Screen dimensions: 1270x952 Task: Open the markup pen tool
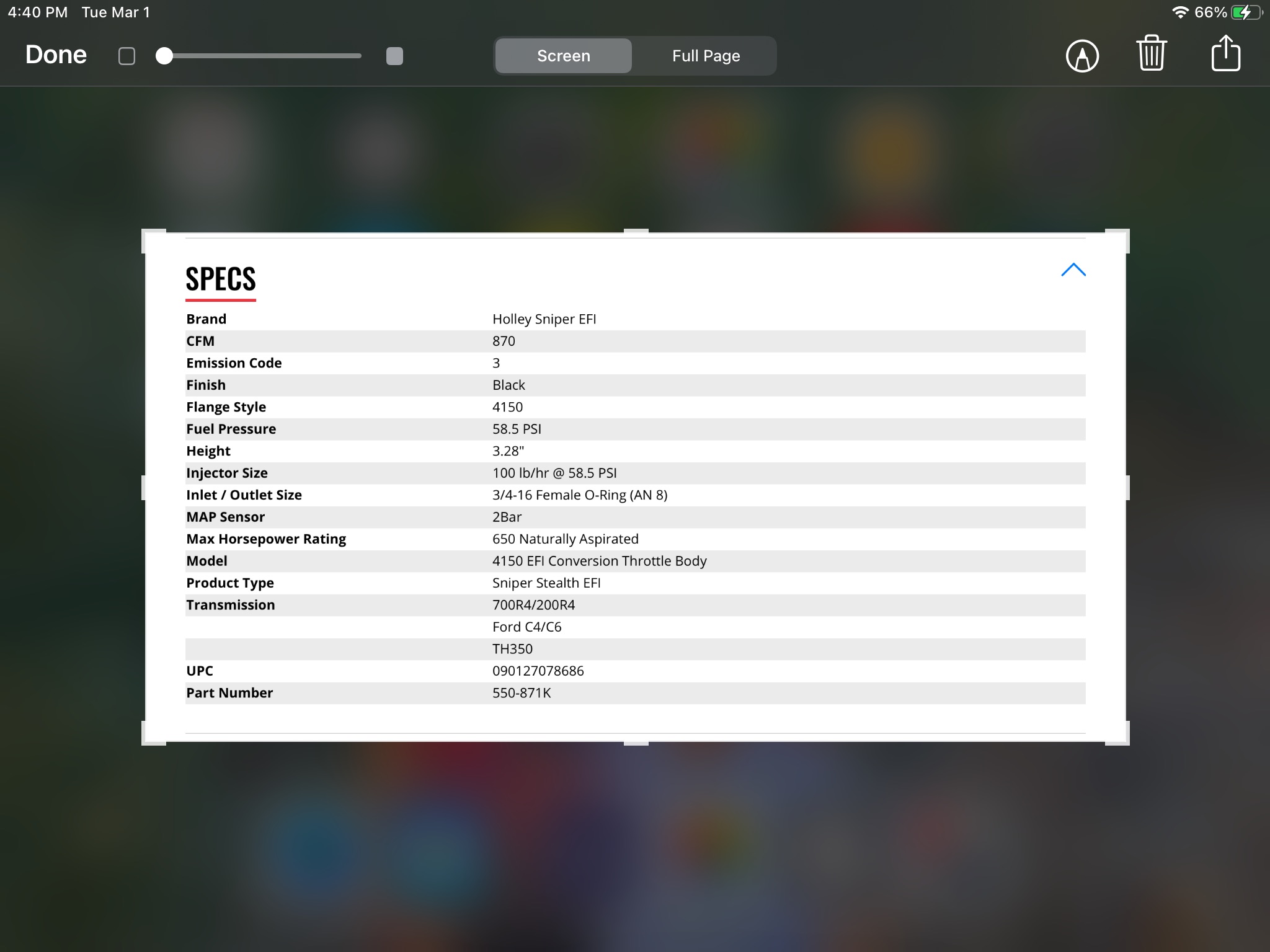pyautogui.click(x=1082, y=56)
